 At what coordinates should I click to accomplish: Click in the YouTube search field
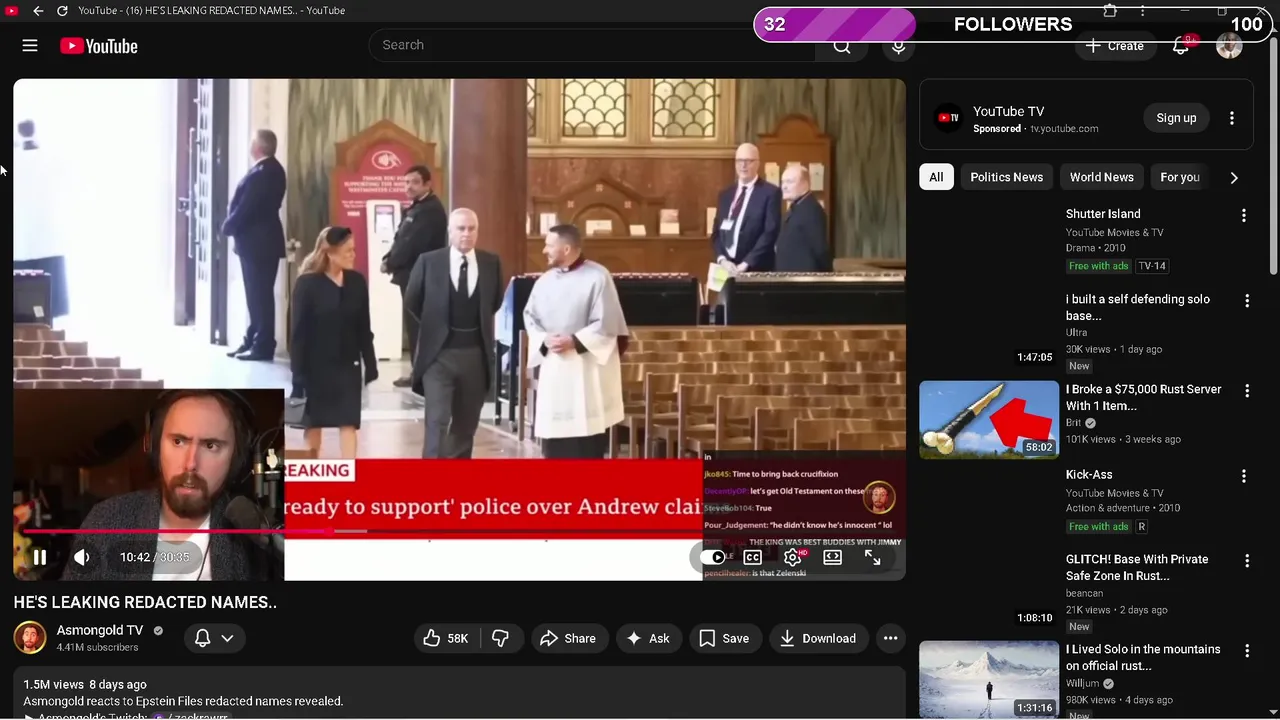pos(594,45)
